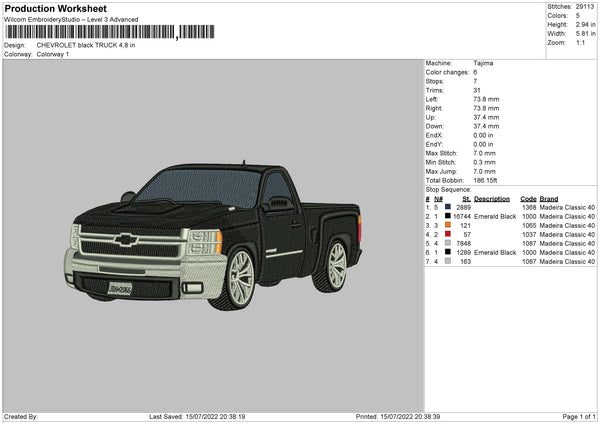The width and height of the screenshot is (600, 424).
Task: Click the Chevrolet bowtie emblem on the grille
Action: click(127, 240)
